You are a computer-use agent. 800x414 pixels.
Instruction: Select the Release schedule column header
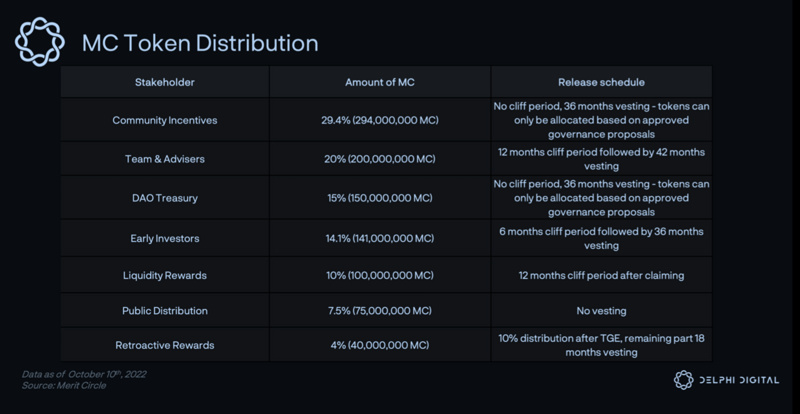coord(601,82)
